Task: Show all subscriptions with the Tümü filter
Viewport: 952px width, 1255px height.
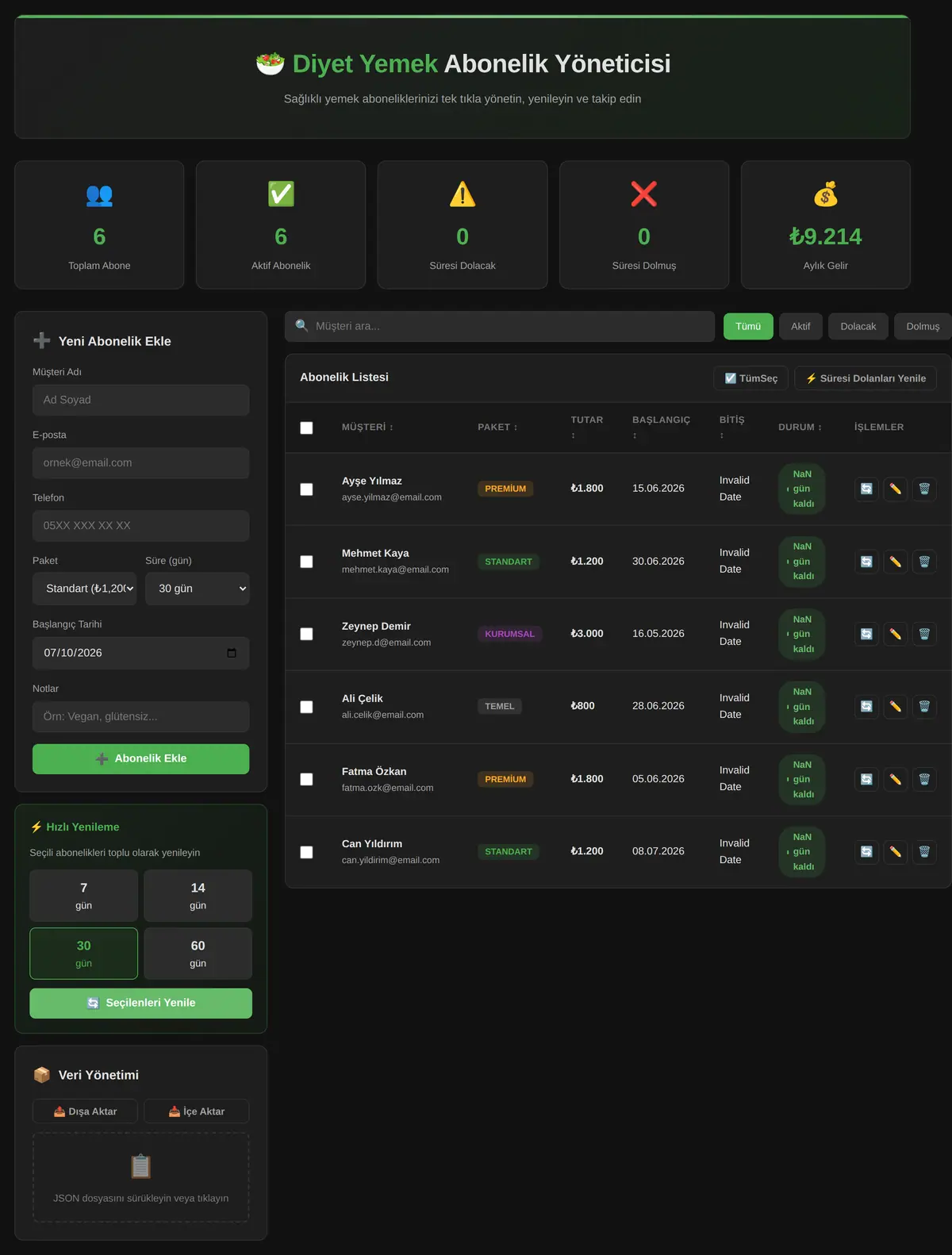Action: point(748,326)
